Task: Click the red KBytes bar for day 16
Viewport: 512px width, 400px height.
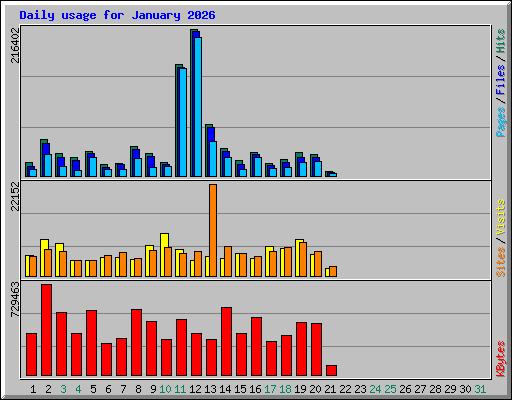Action: tap(257, 347)
